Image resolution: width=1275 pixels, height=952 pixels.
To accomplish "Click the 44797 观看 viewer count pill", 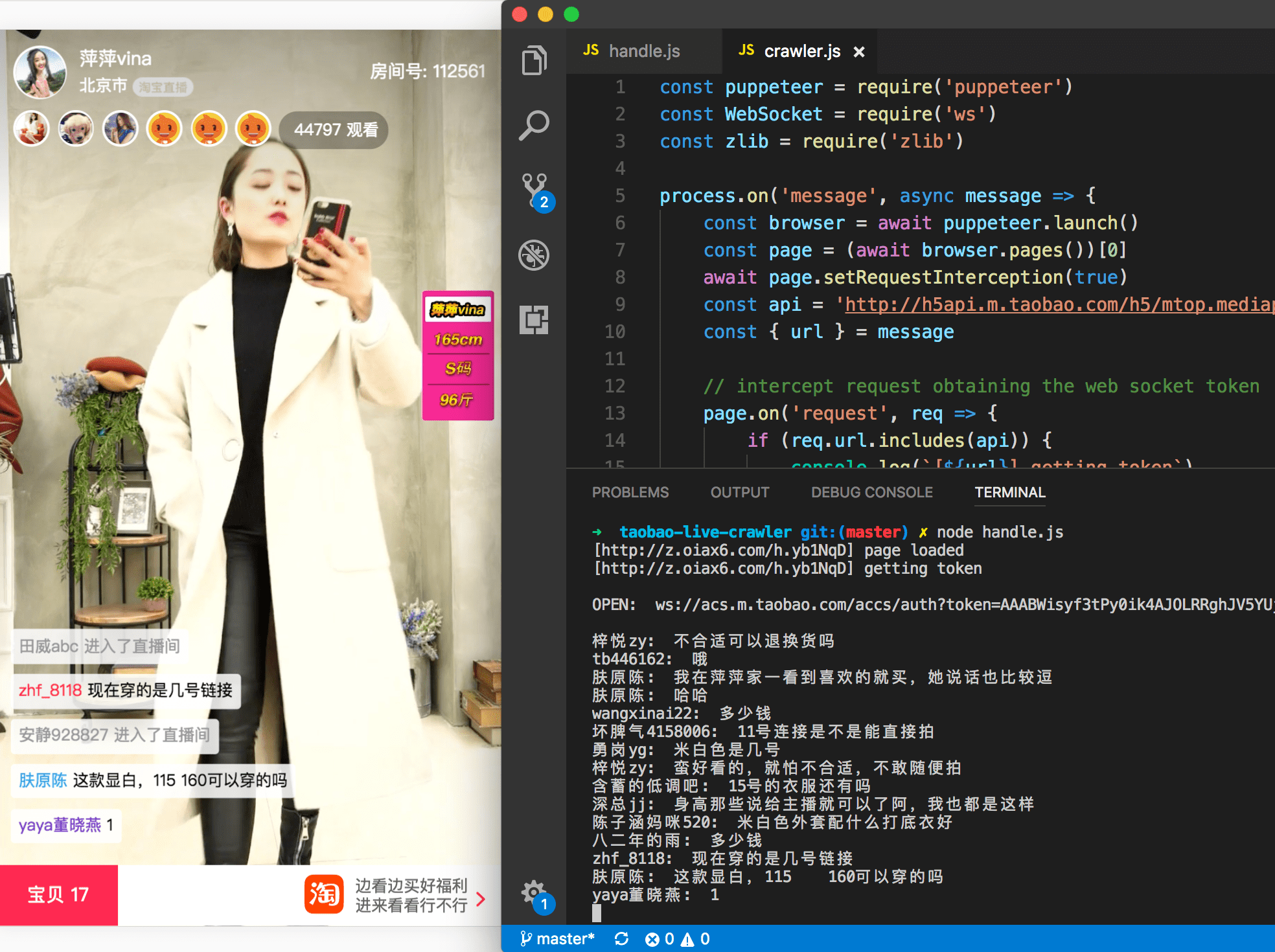I will (x=334, y=130).
